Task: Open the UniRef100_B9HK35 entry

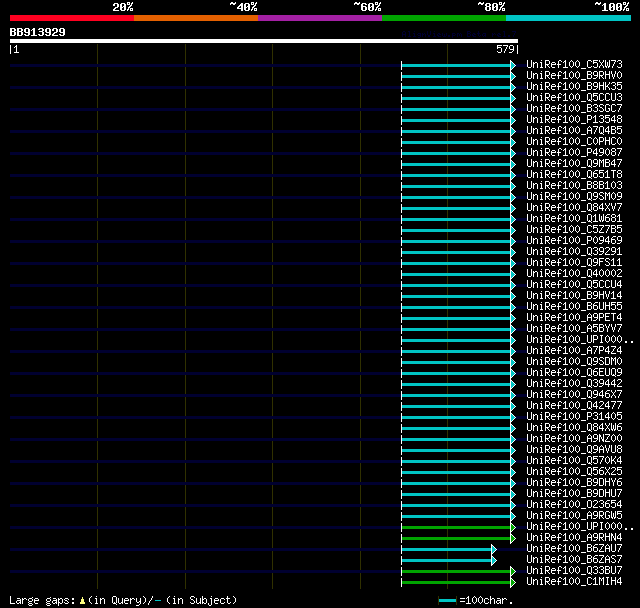Action: tap(574, 87)
